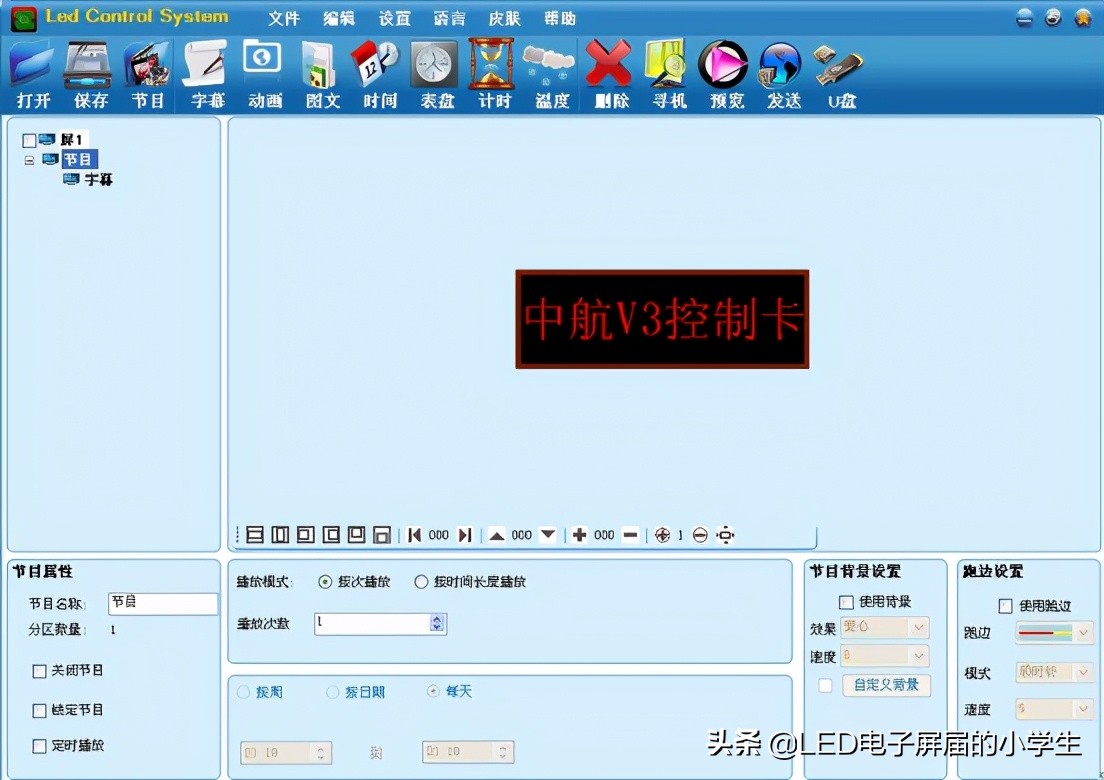Open a file with the 打开 toolbar icon
Viewport: 1104px width, 780px height.
tap(31, 70)
